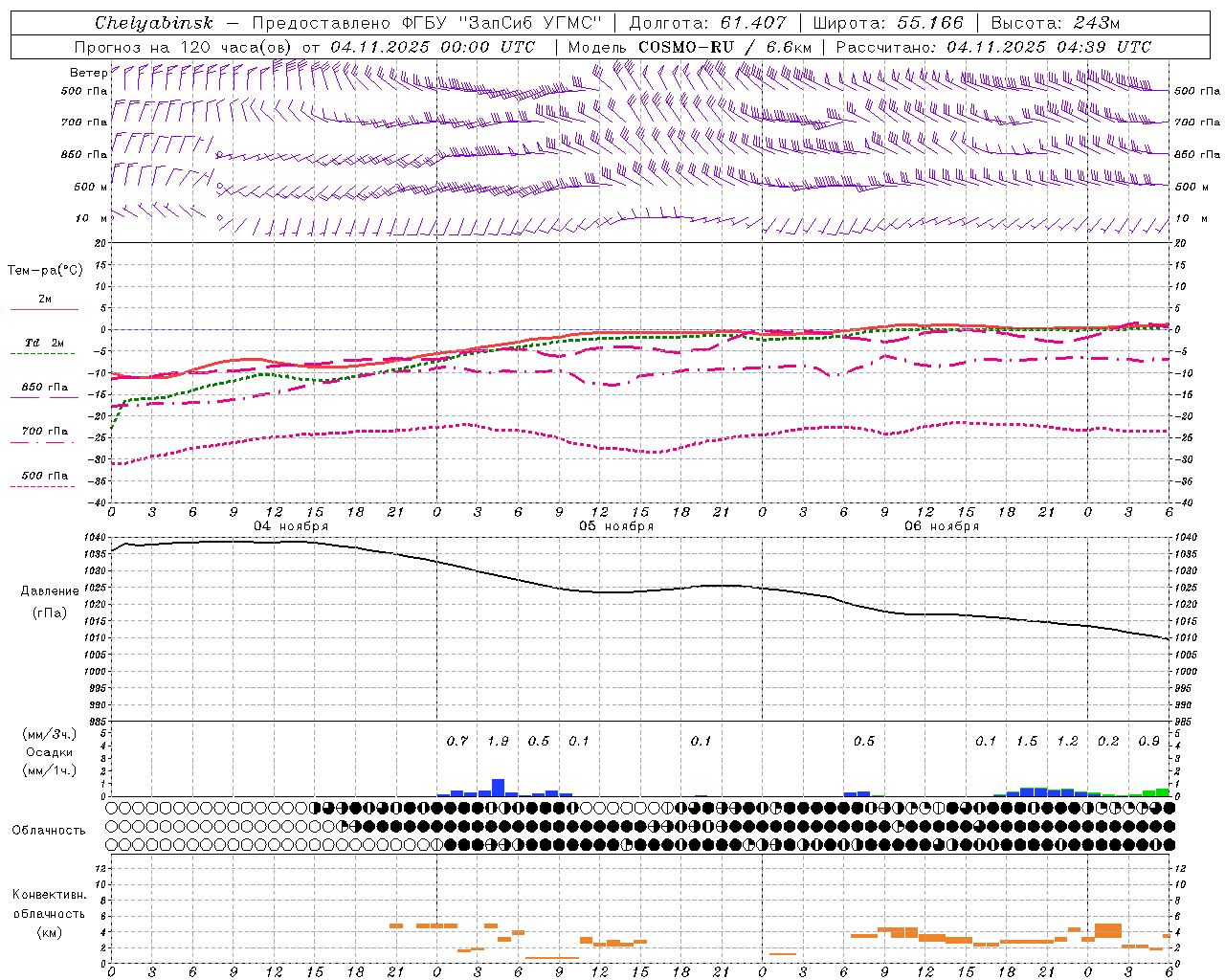Screen dimensions: 1225x980
Task: Click the 05 ноября date label
Action: click(x=616, y=526)
